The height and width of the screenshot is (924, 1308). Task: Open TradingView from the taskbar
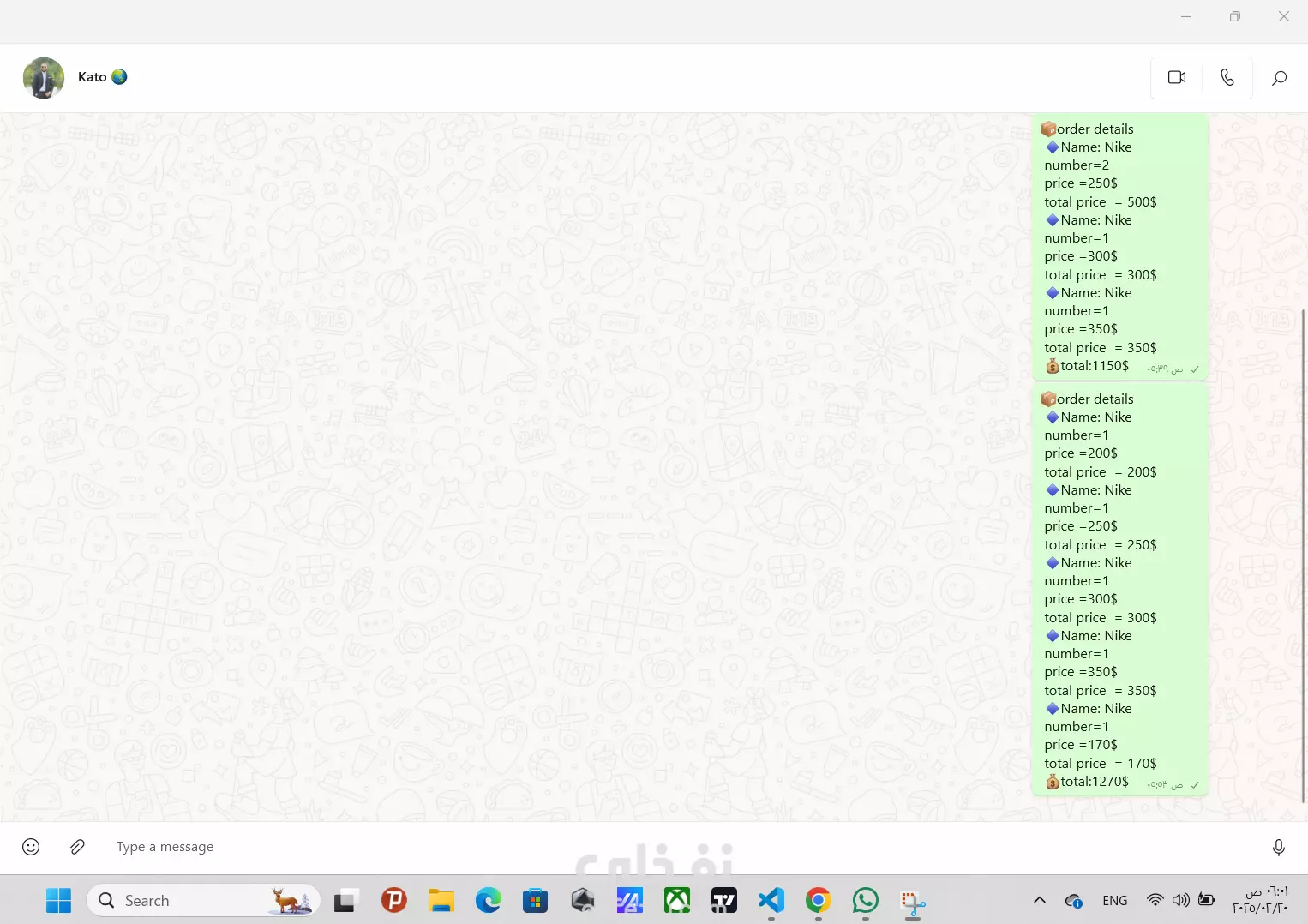point(724,900)
